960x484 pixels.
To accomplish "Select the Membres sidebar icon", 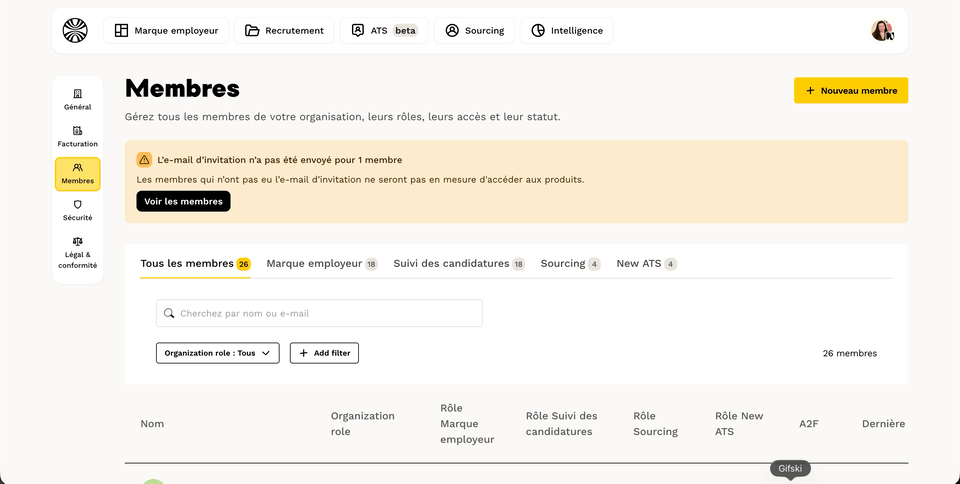I will (78, 167).
